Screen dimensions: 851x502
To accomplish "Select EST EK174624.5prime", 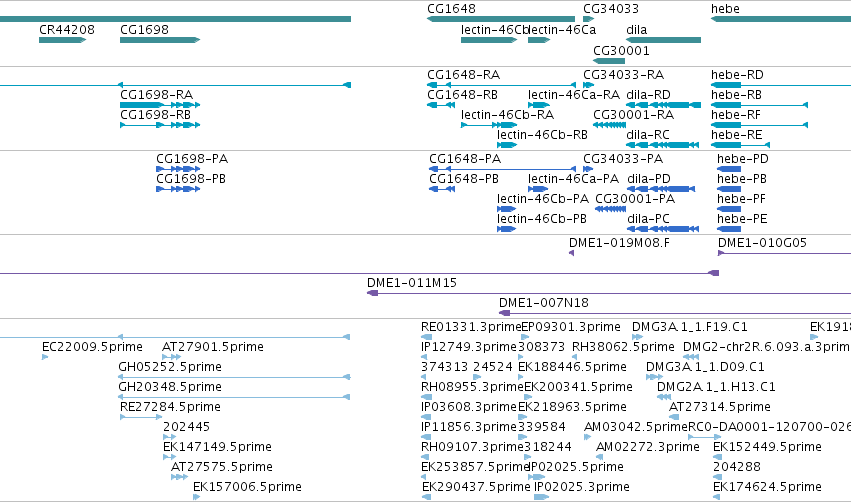I will pyautogui.click(x=716, y=497).
